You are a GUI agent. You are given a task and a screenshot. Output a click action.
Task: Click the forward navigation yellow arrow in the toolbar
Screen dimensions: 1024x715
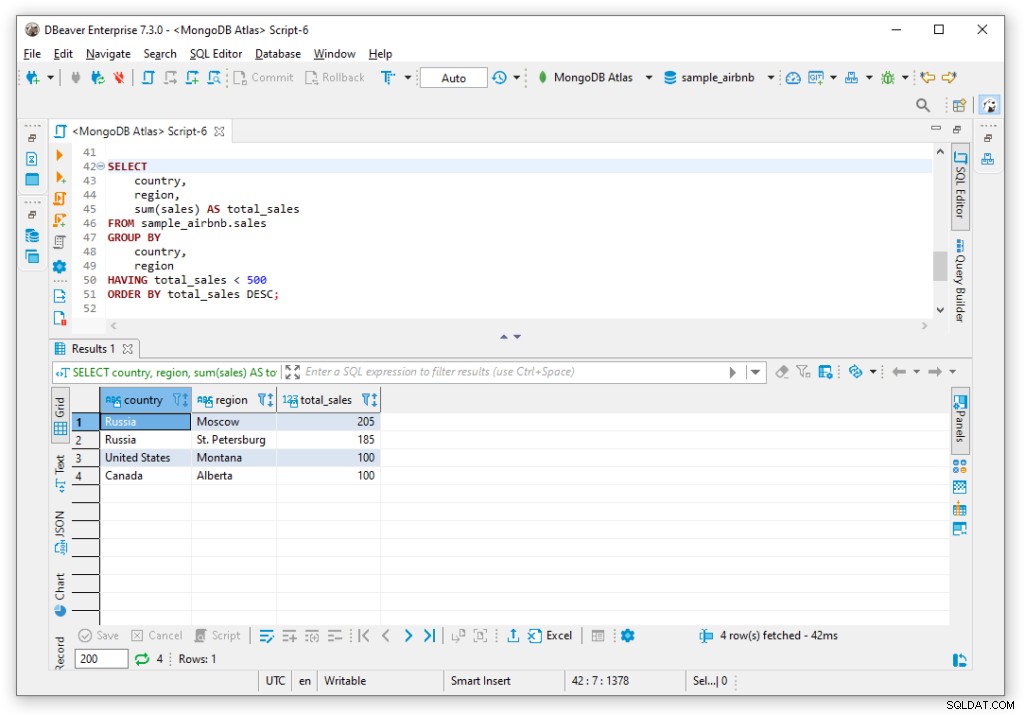(949, 78)
